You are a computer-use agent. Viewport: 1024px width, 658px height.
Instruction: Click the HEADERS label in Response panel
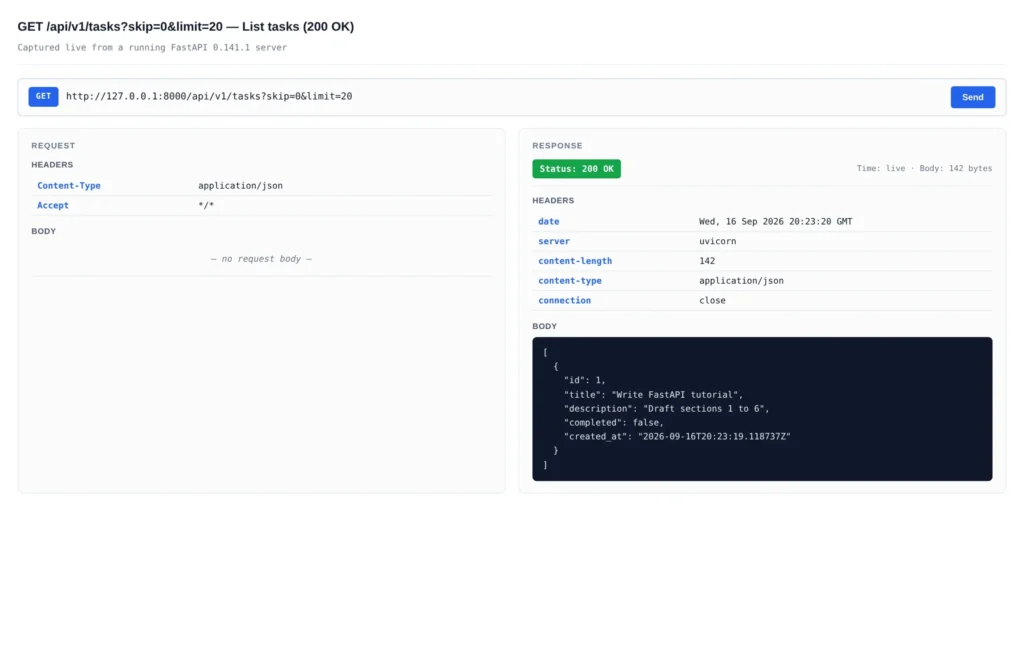coord(553,200)
